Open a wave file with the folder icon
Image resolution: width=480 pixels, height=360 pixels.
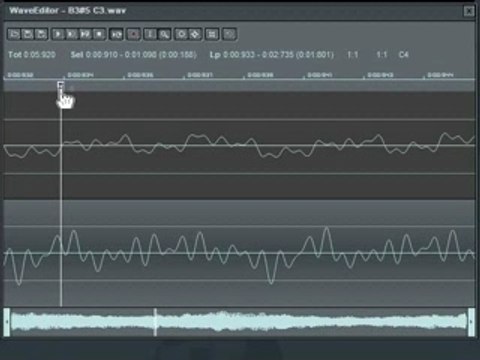point(14,34)
